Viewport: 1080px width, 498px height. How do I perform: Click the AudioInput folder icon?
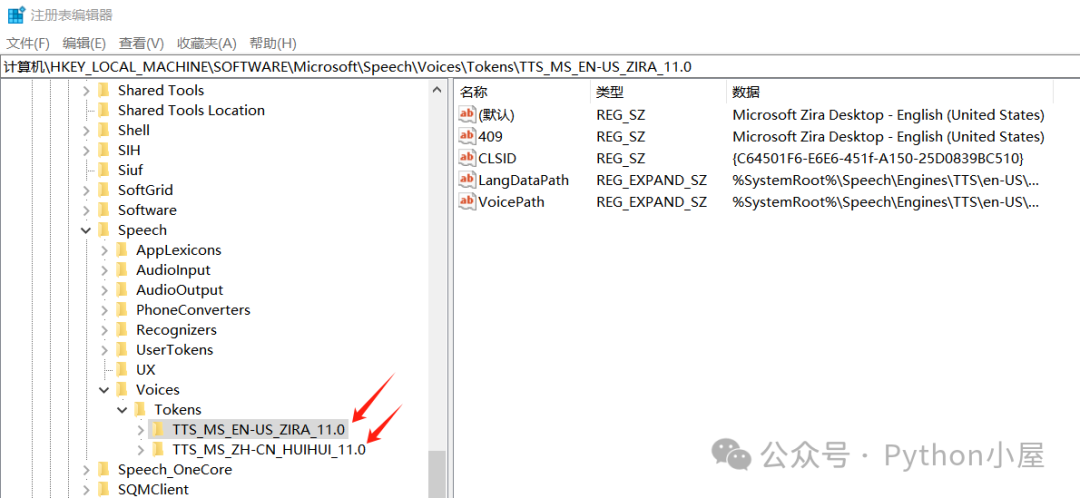point(122,270)
